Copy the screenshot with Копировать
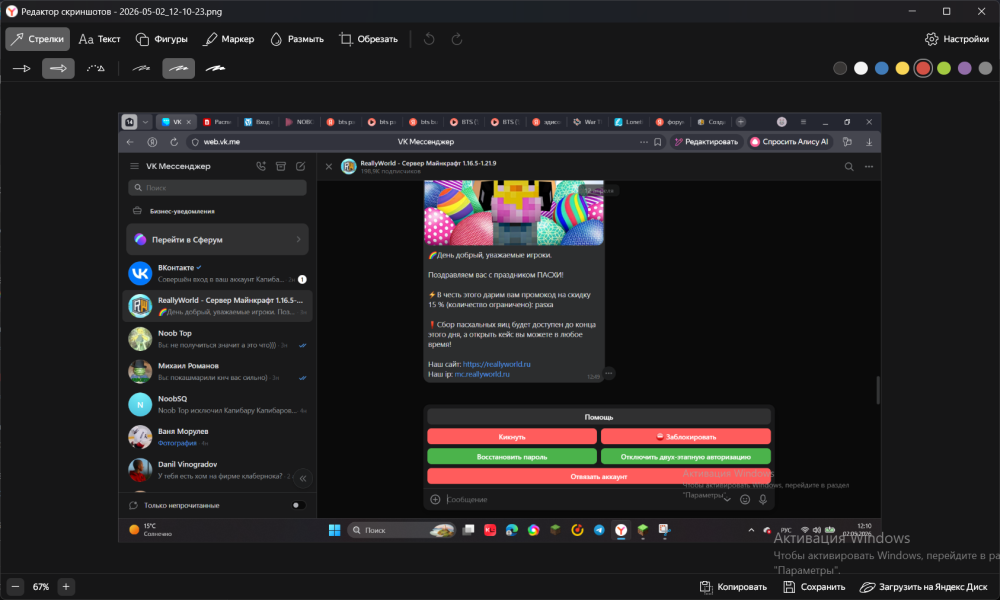This screenshot has height=600, width=1000. coord(733,587)
